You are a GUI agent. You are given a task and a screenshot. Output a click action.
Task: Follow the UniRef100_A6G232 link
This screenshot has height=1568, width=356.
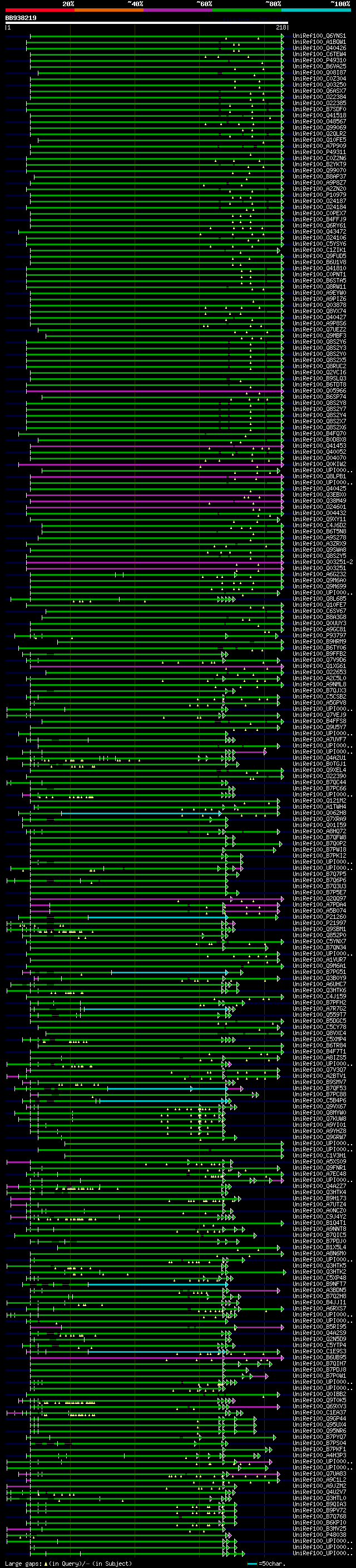(x=319, y=575)
